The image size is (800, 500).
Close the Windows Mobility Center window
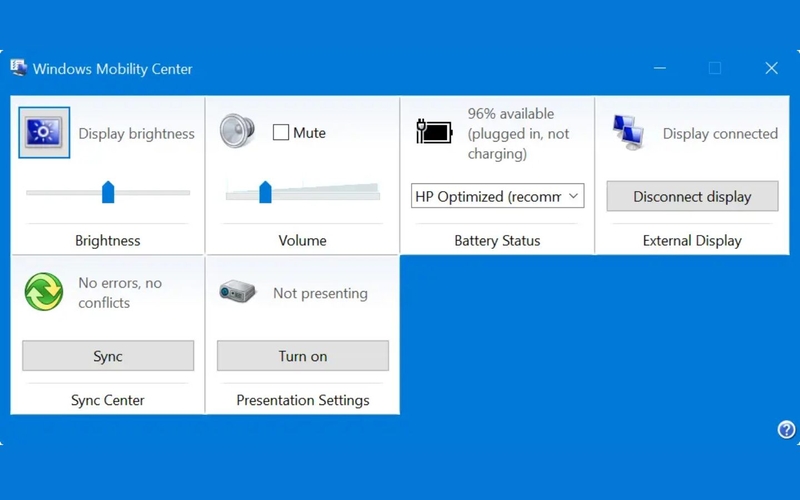[771, 68]
